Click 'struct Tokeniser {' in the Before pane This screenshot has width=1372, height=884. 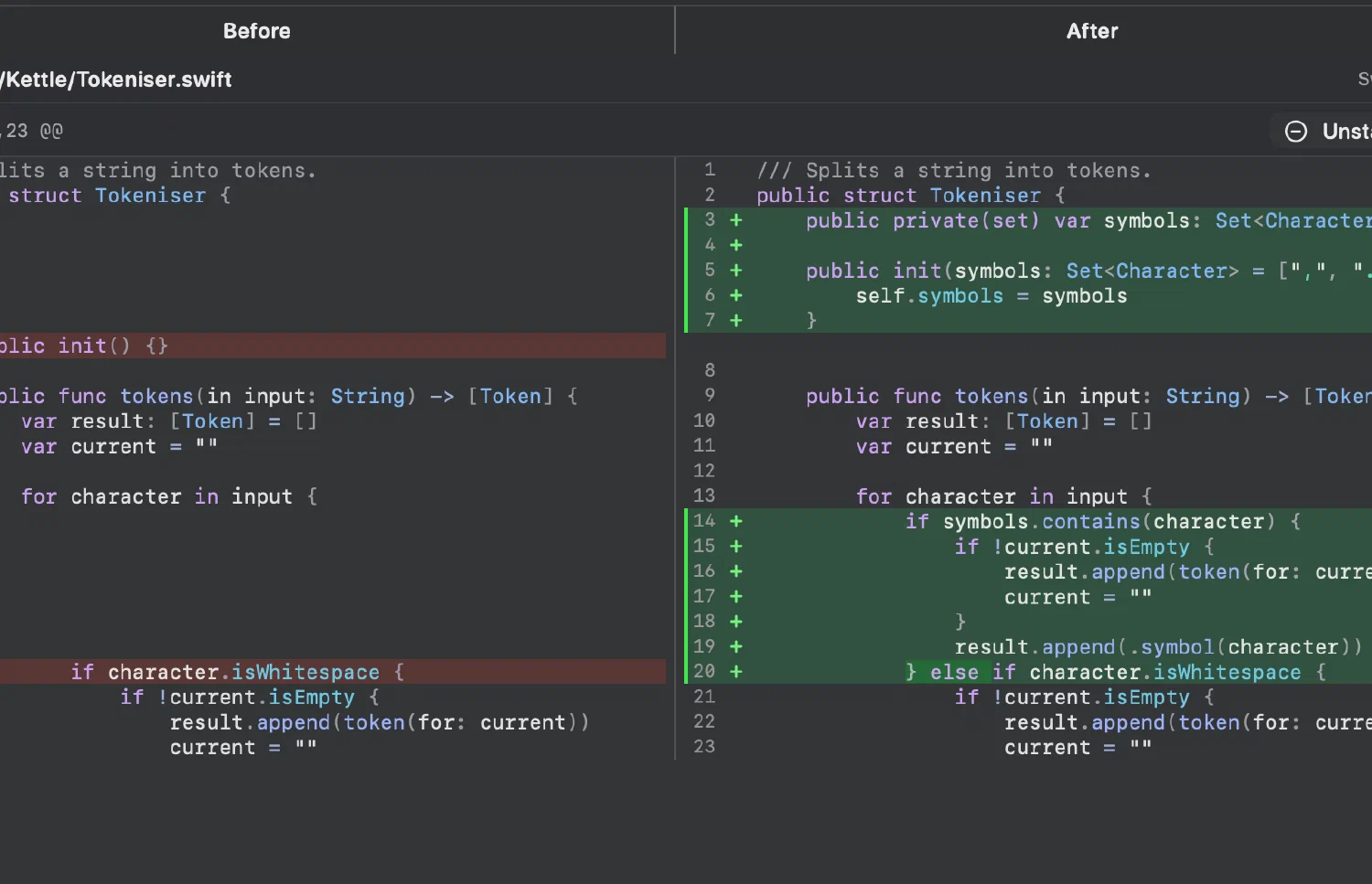pos(119,196)
